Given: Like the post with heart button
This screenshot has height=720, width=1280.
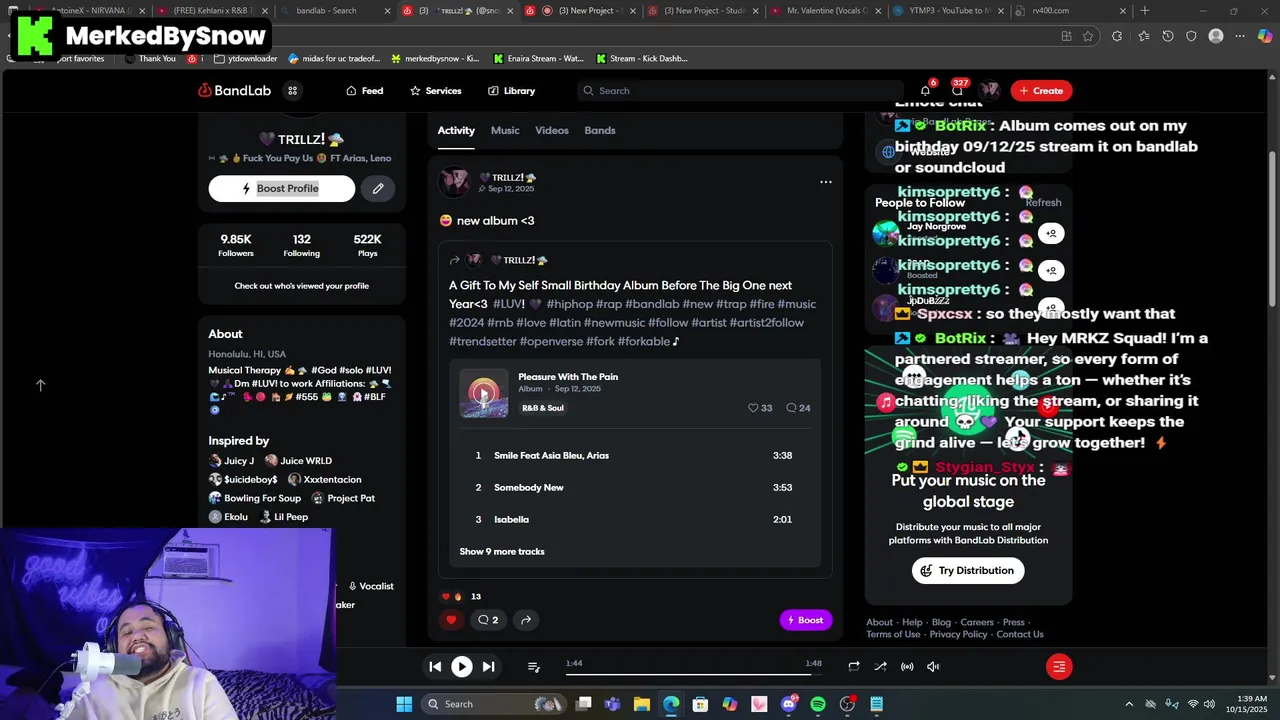Looking at the screenshot, I should [451, 620].
